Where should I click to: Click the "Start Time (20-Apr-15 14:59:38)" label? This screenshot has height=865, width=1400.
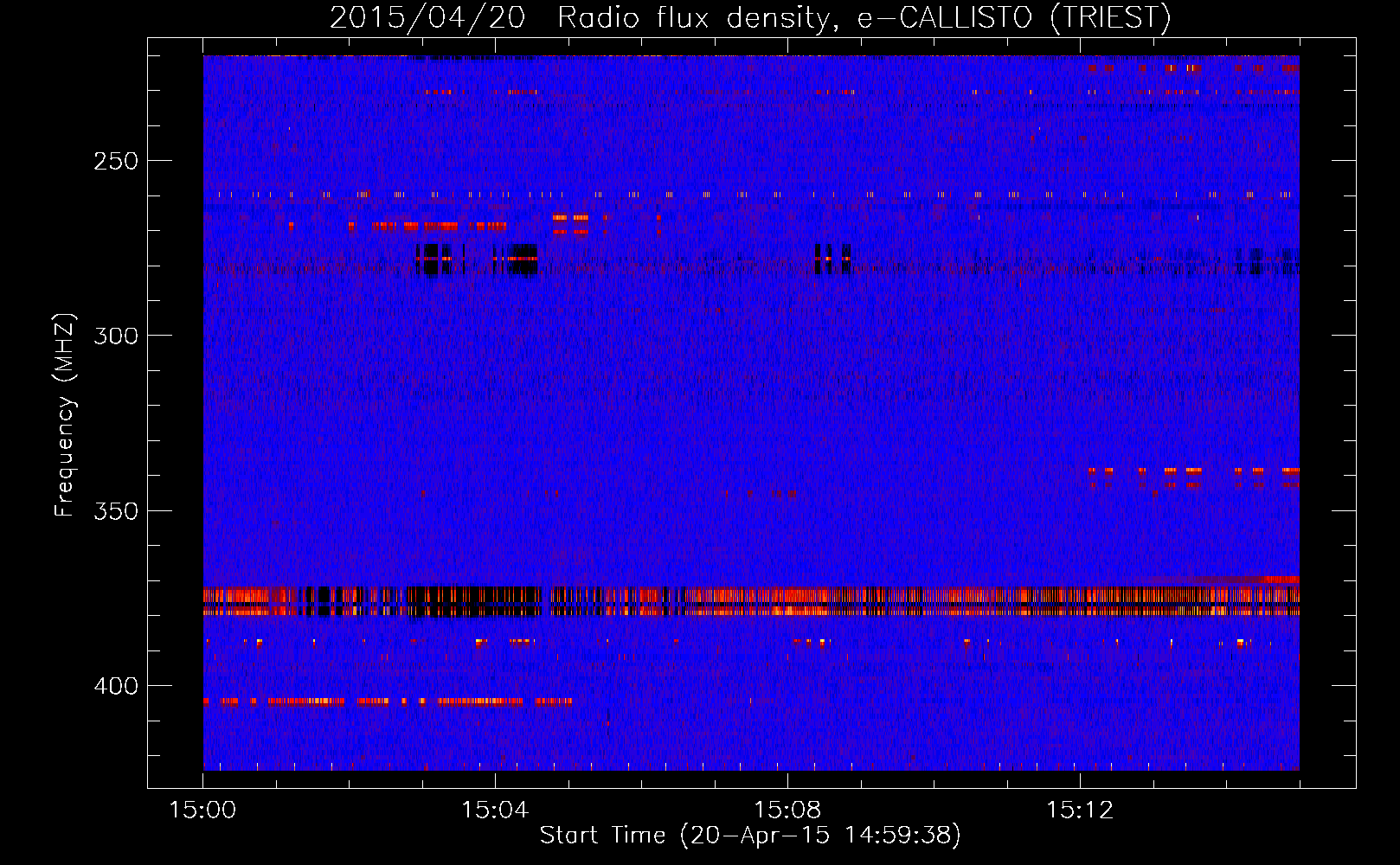click(750, 836)
